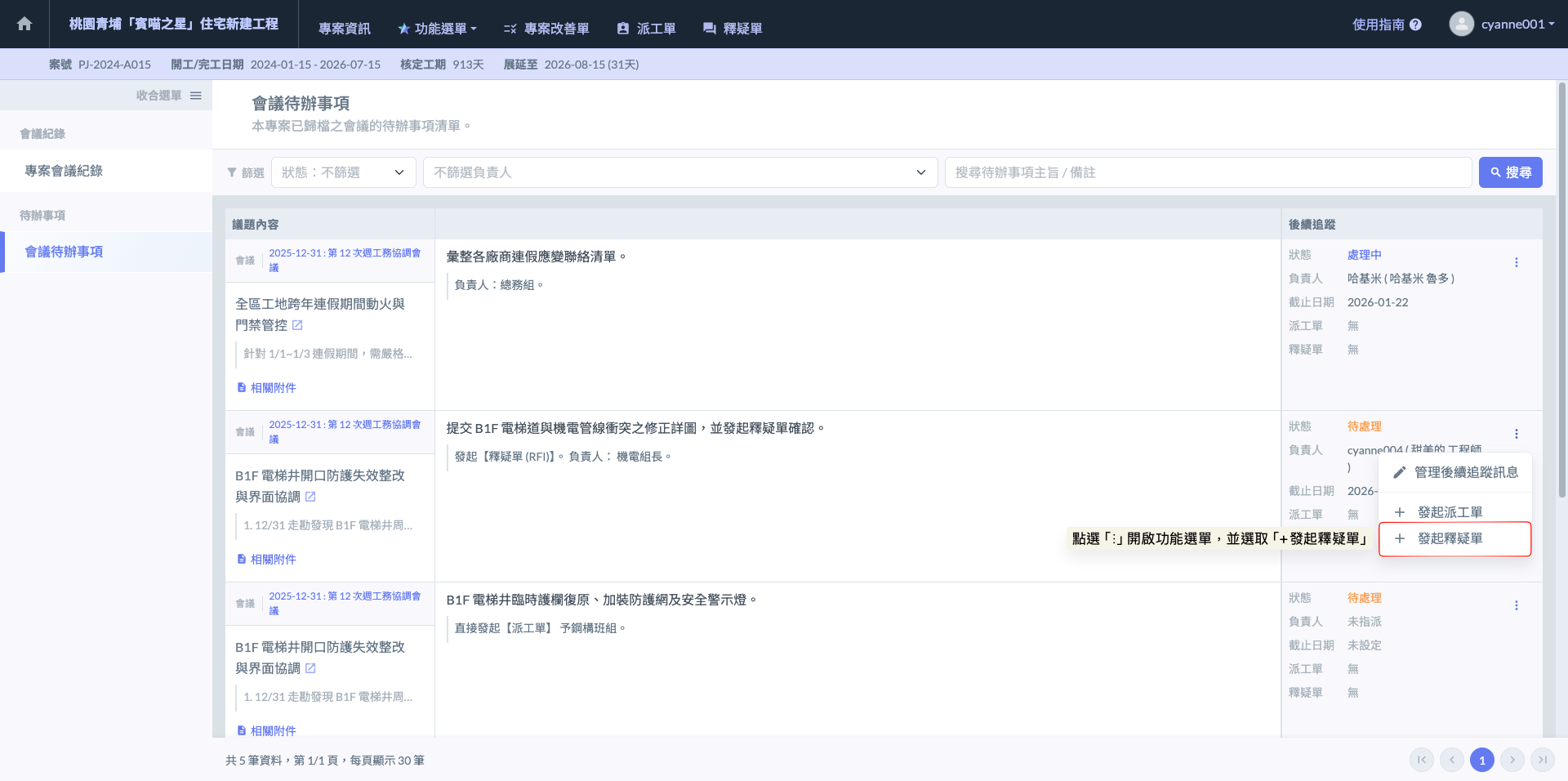
Task: Click the home icon in top bar
Action: [24, 25]
